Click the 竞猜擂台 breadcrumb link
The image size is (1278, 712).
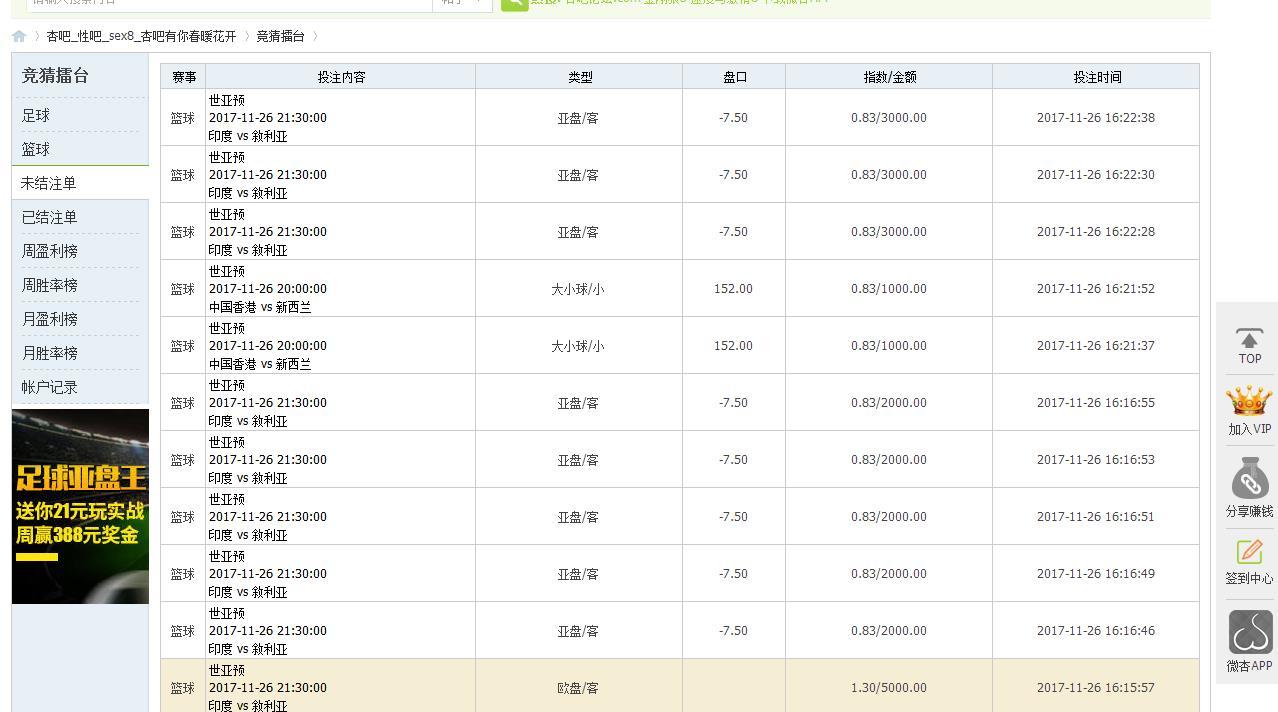pyautogui.click(x=280, y=37)
